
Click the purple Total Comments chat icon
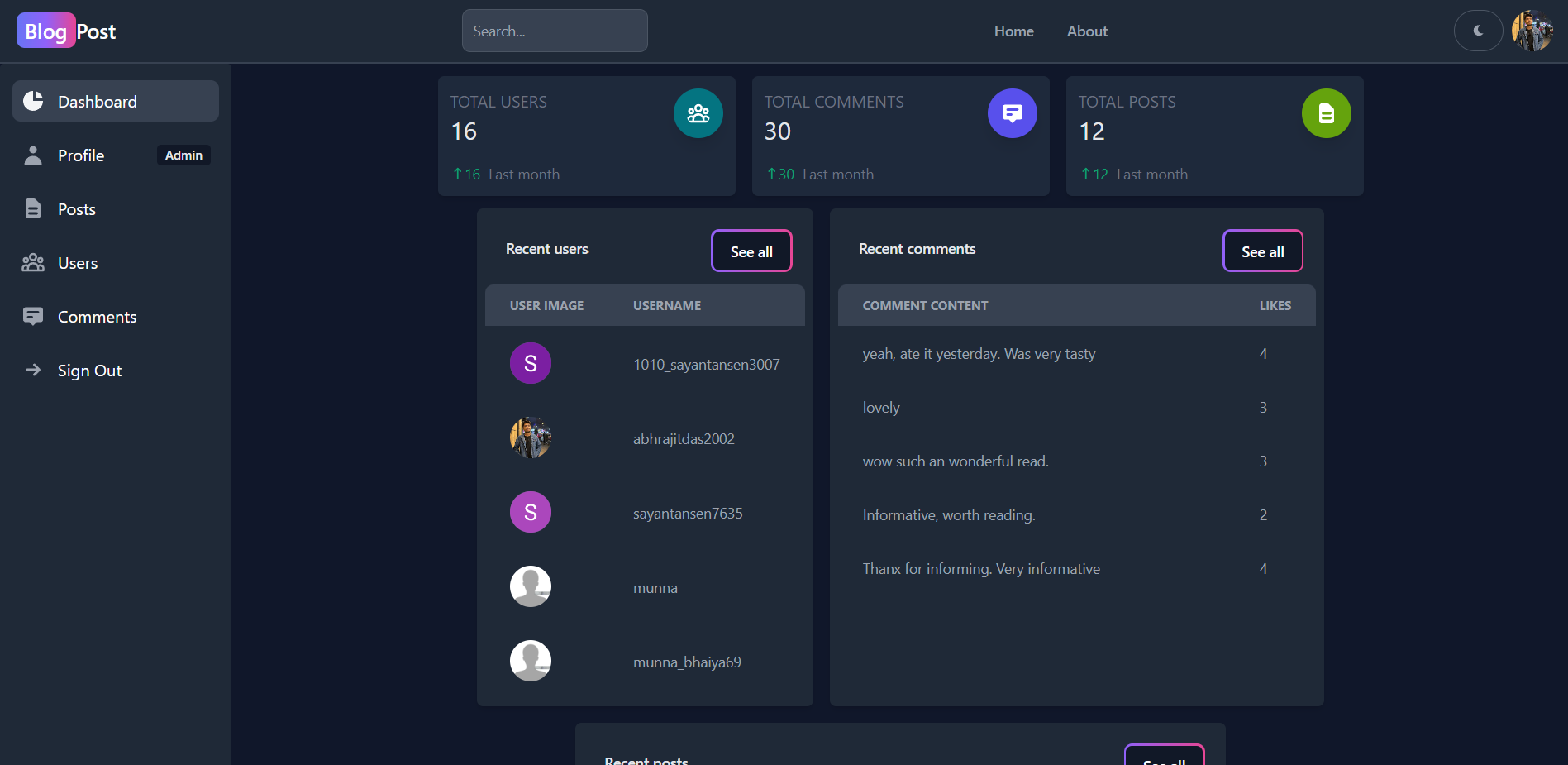(1012, 113)
